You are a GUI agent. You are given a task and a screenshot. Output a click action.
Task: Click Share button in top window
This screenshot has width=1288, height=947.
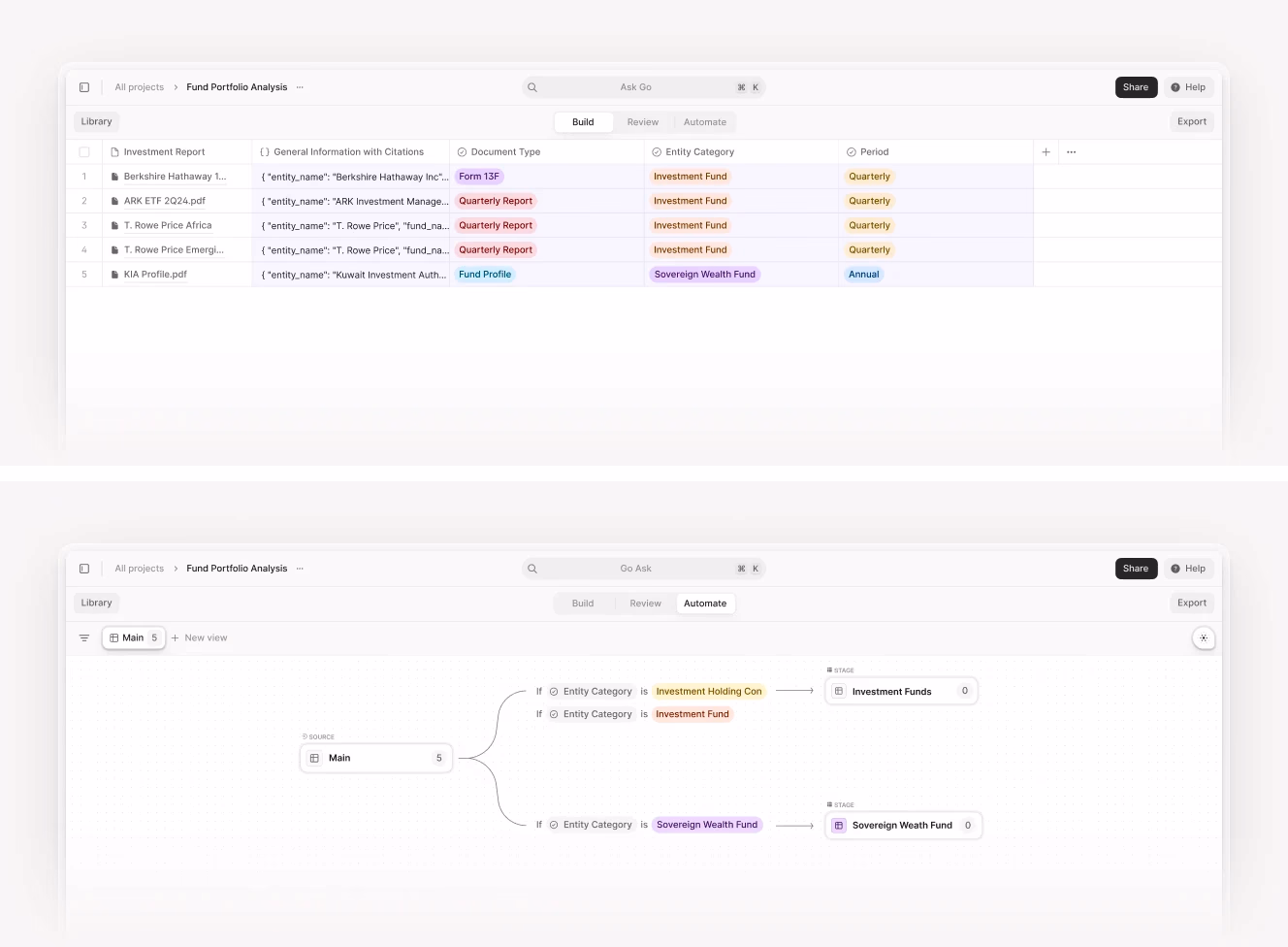tap(1136, 87)
